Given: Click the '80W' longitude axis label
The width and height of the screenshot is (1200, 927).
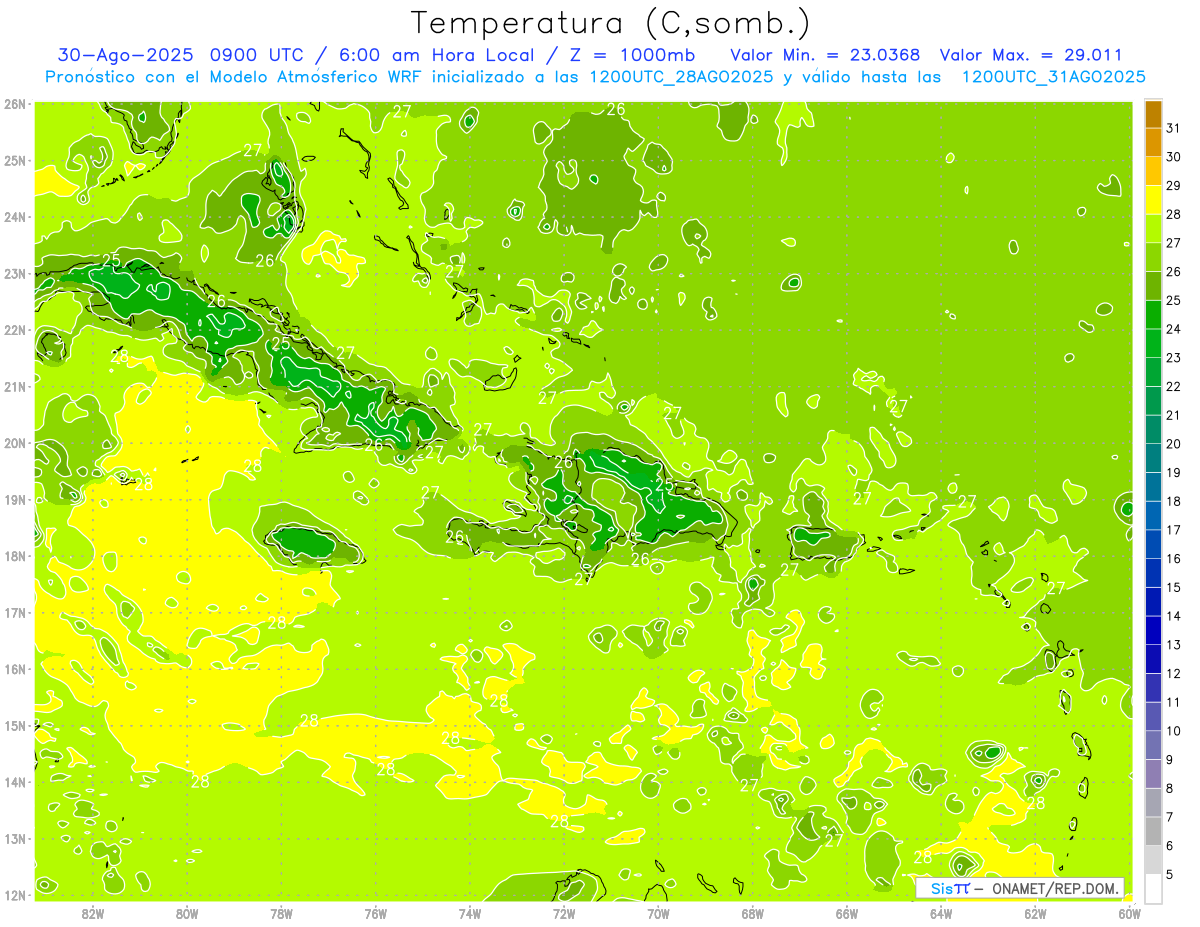Looking at the screenshot, I should (187, 913).
